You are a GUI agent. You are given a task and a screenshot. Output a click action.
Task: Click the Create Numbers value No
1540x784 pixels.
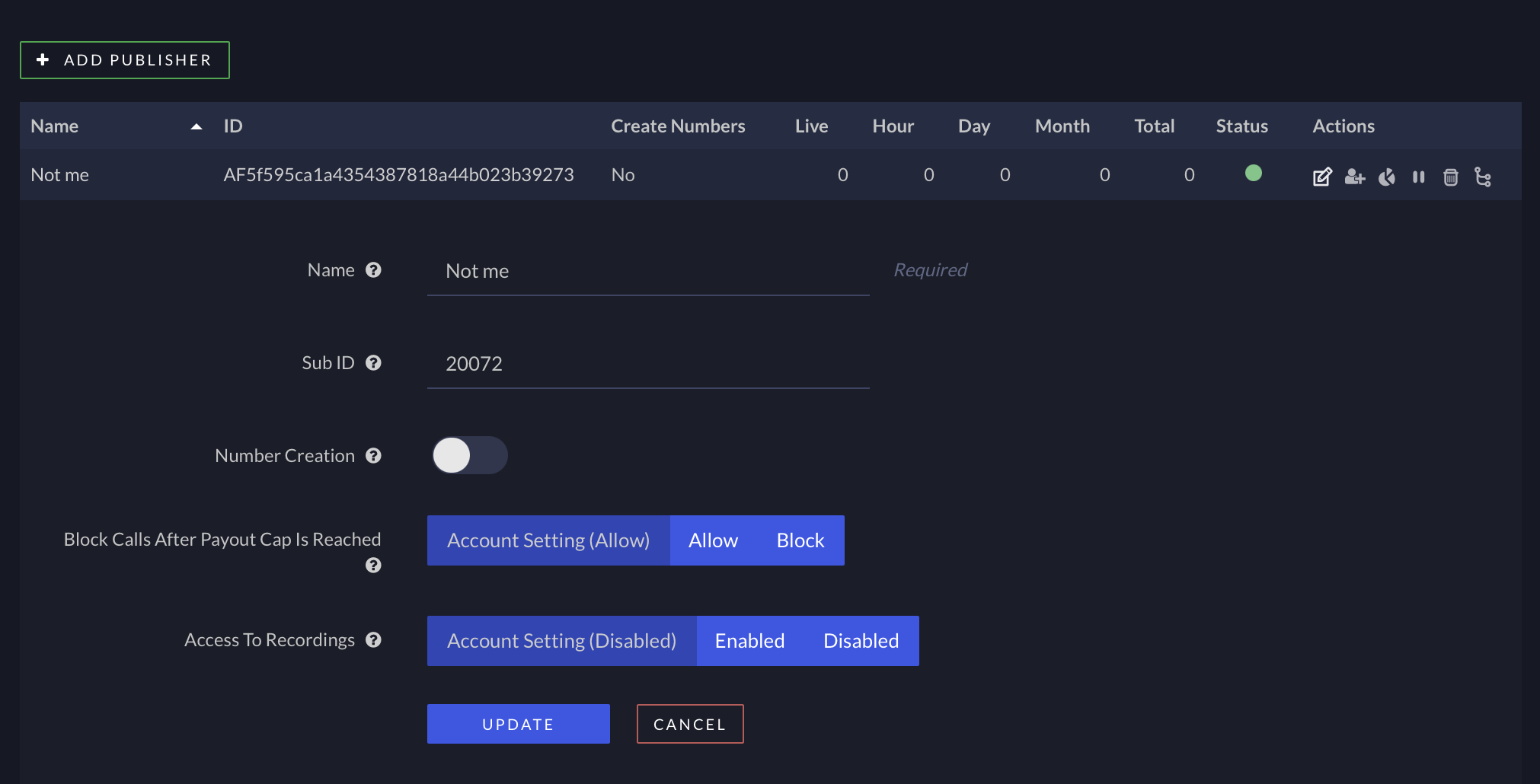[x=623, y=175]
